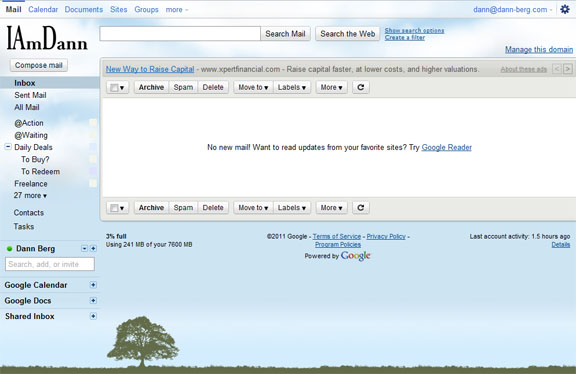Expand the Google Docs gadget plus icon
Viewport: 576px width, 374px height.
(x=93, y=301)
